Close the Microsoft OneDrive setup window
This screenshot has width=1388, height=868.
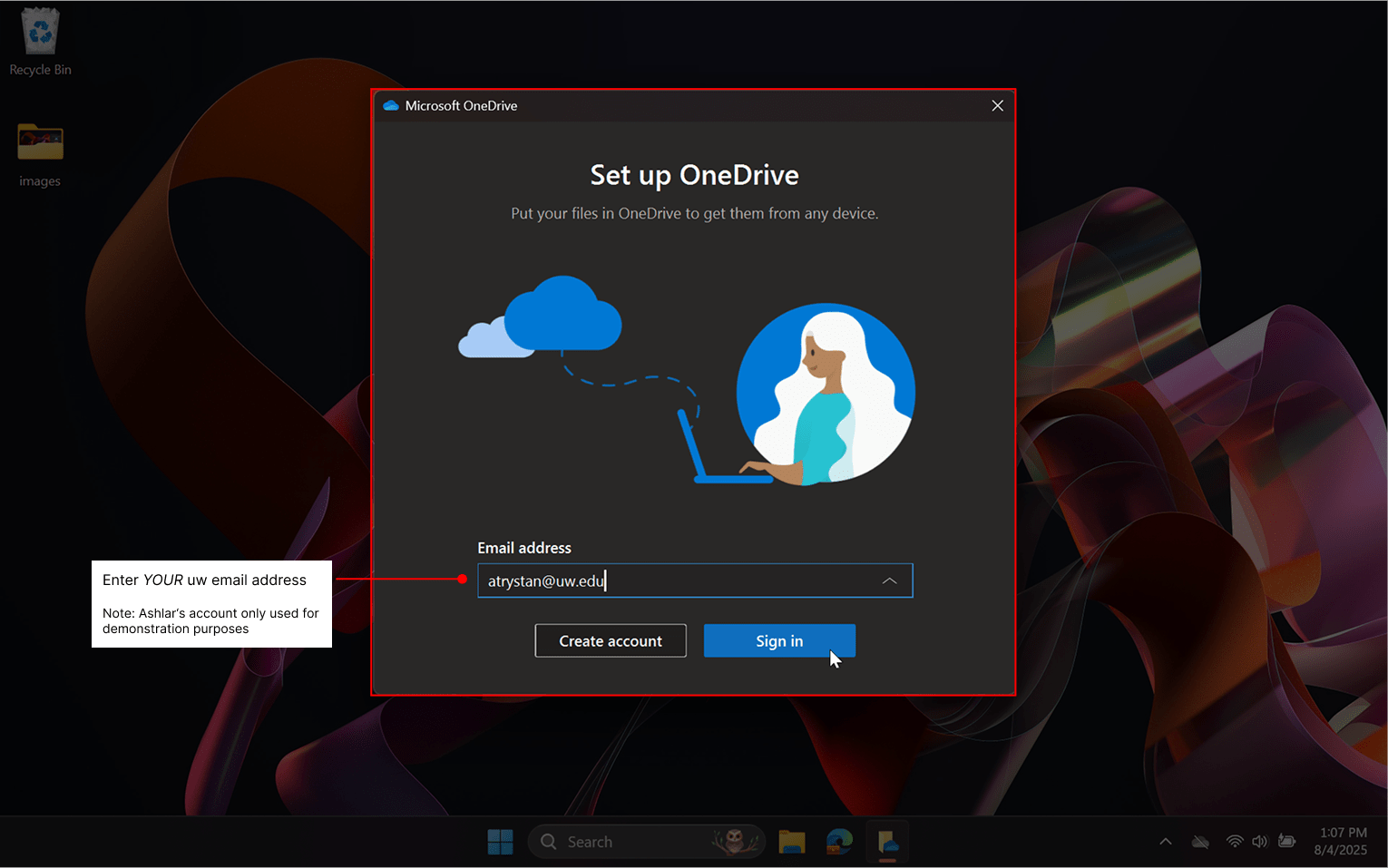(x=997, y=106)
